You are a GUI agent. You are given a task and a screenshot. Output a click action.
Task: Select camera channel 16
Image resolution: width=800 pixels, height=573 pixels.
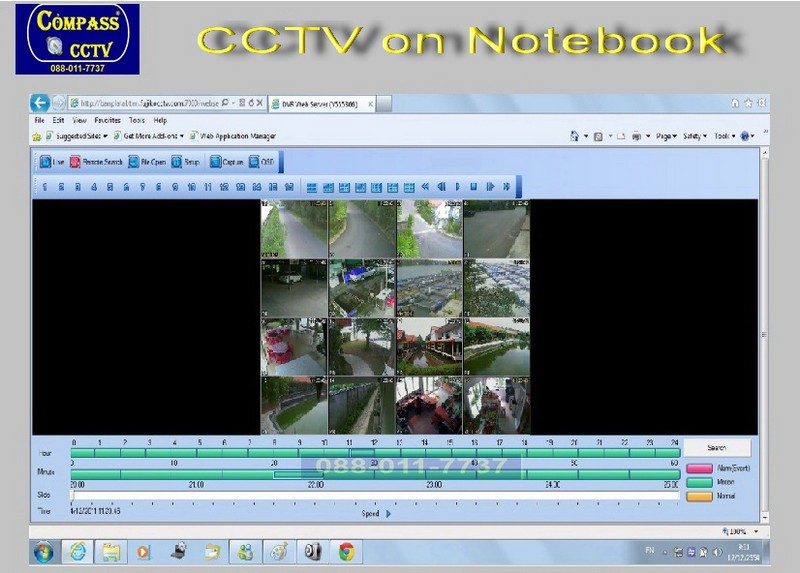click(289, 187)
